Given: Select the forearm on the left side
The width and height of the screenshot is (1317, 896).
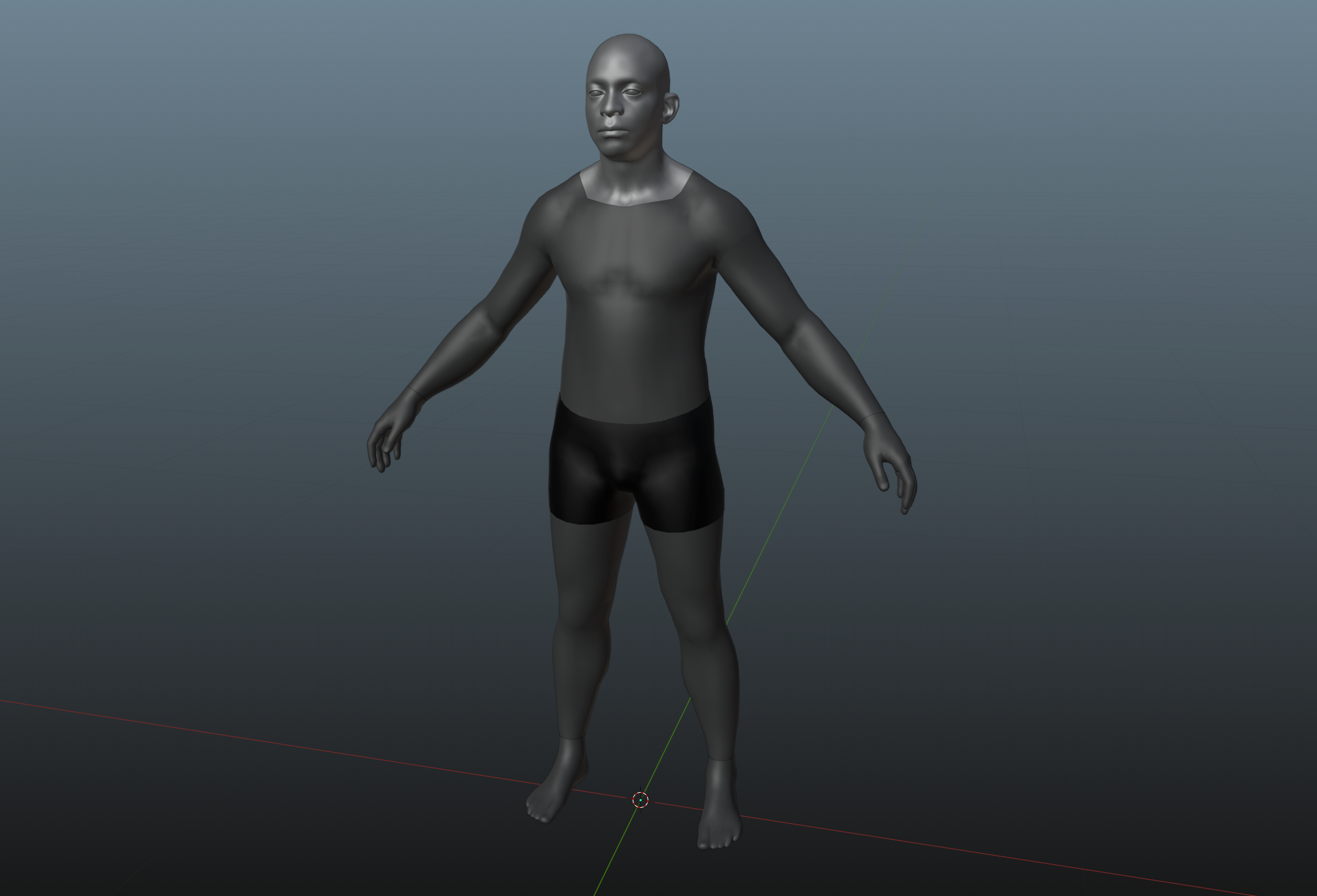Looking at the screenshot, I should point(453,357).
